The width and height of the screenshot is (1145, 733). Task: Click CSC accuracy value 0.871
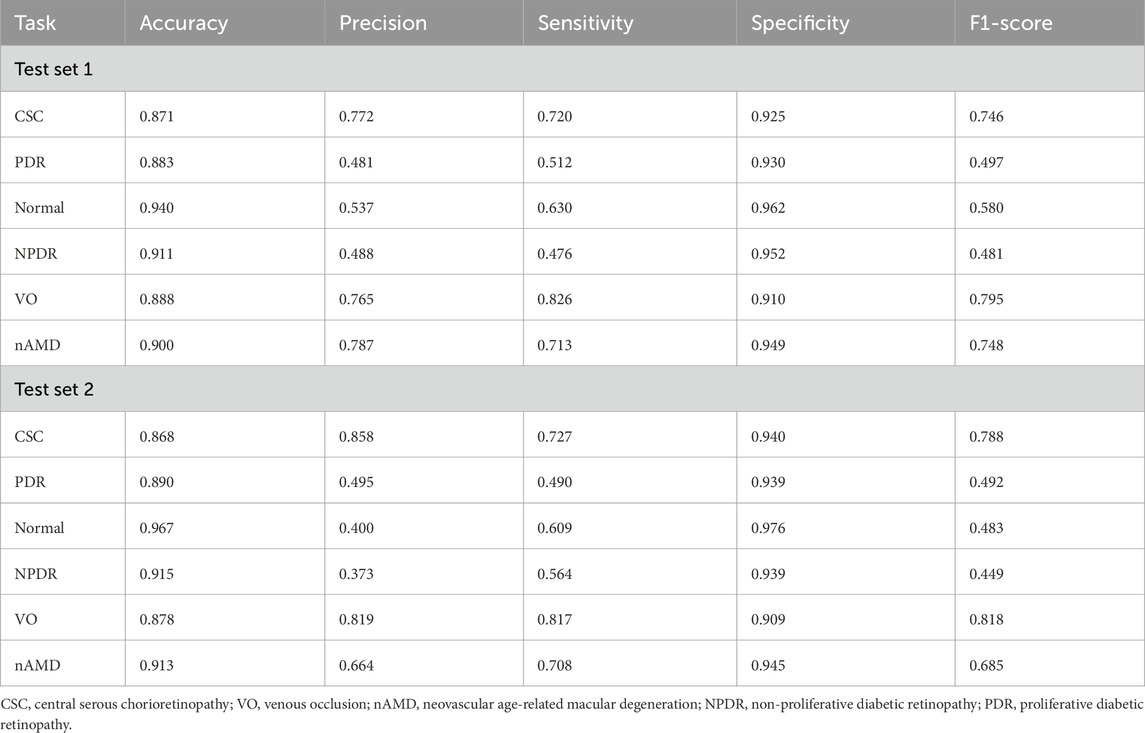pyautogui.click(x=157, y=117)
